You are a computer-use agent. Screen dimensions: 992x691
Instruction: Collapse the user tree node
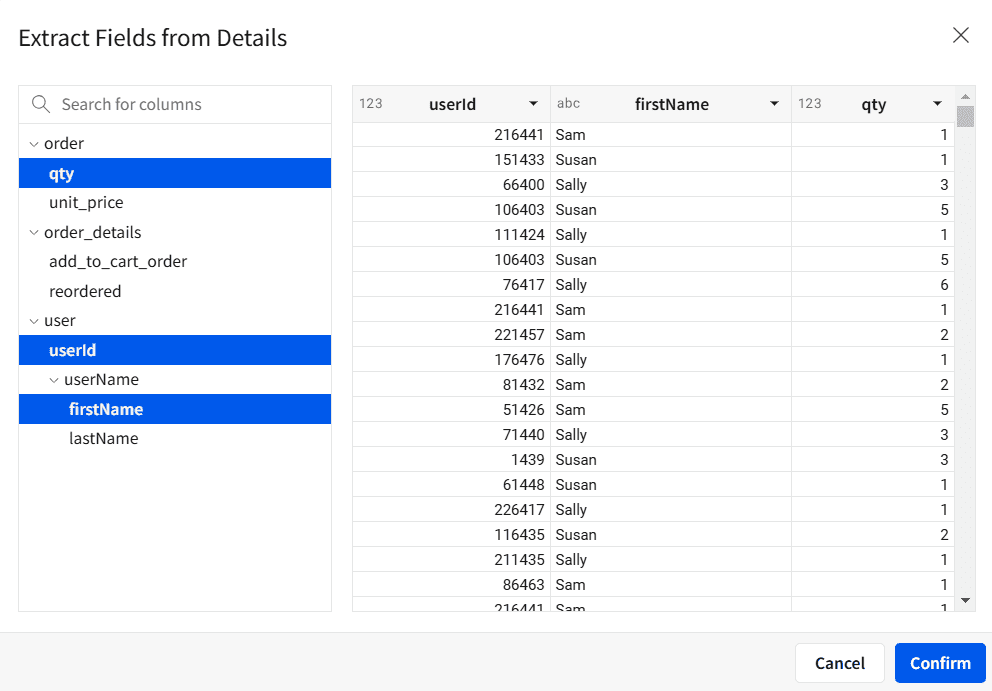(x=34, y=321)
